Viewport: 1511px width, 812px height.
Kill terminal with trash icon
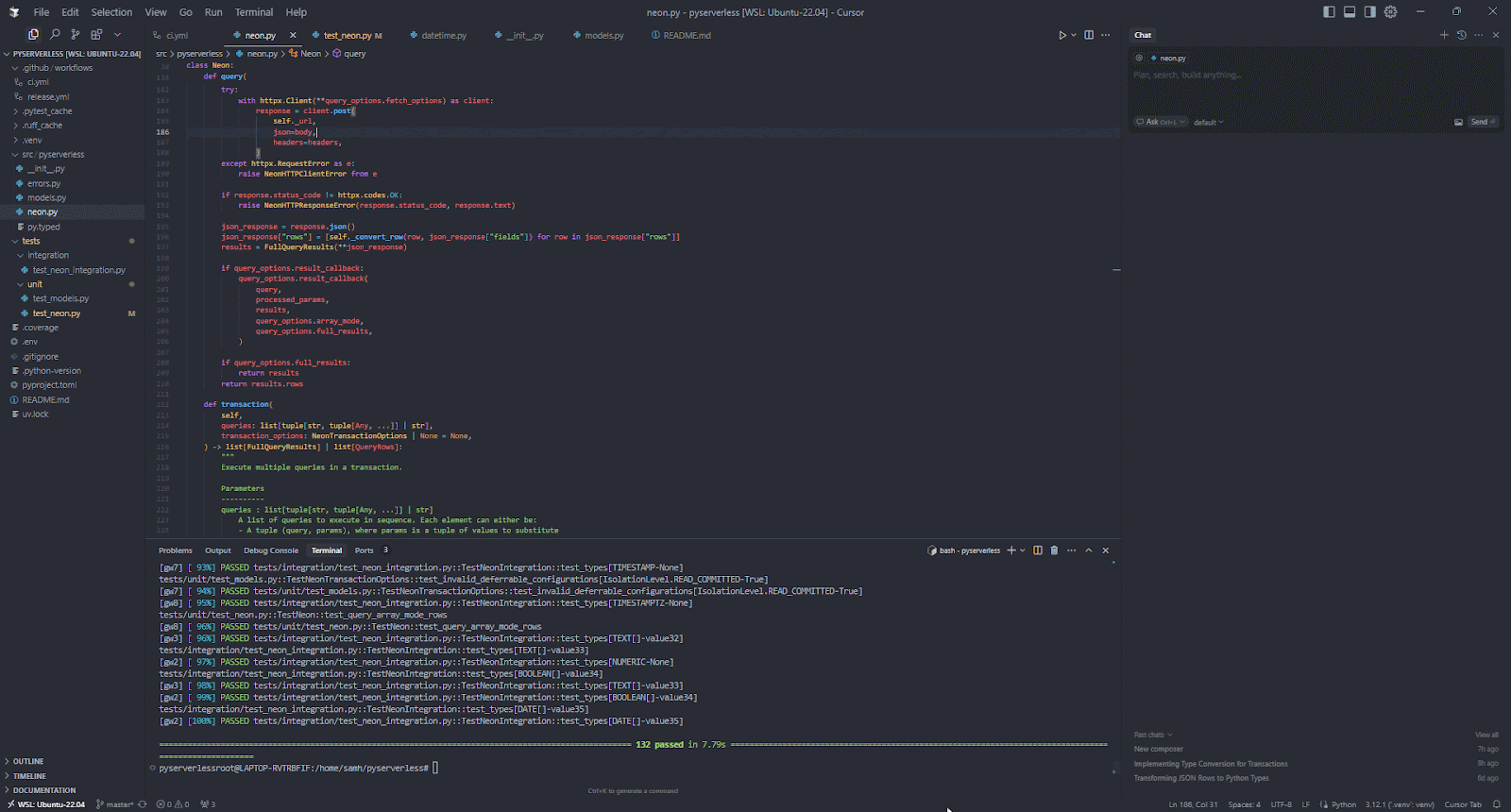(1054, 550)
